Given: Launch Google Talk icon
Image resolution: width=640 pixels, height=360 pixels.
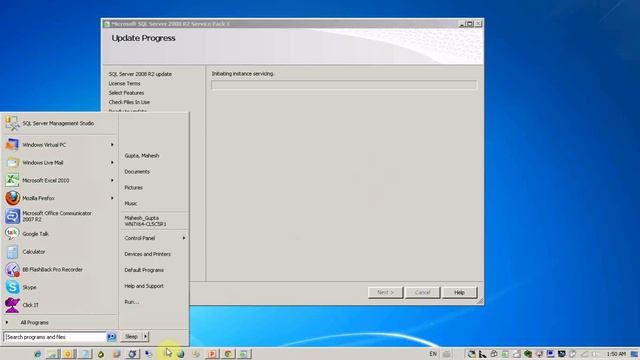Looking at the screenshot, I should (x=12, y=233).
